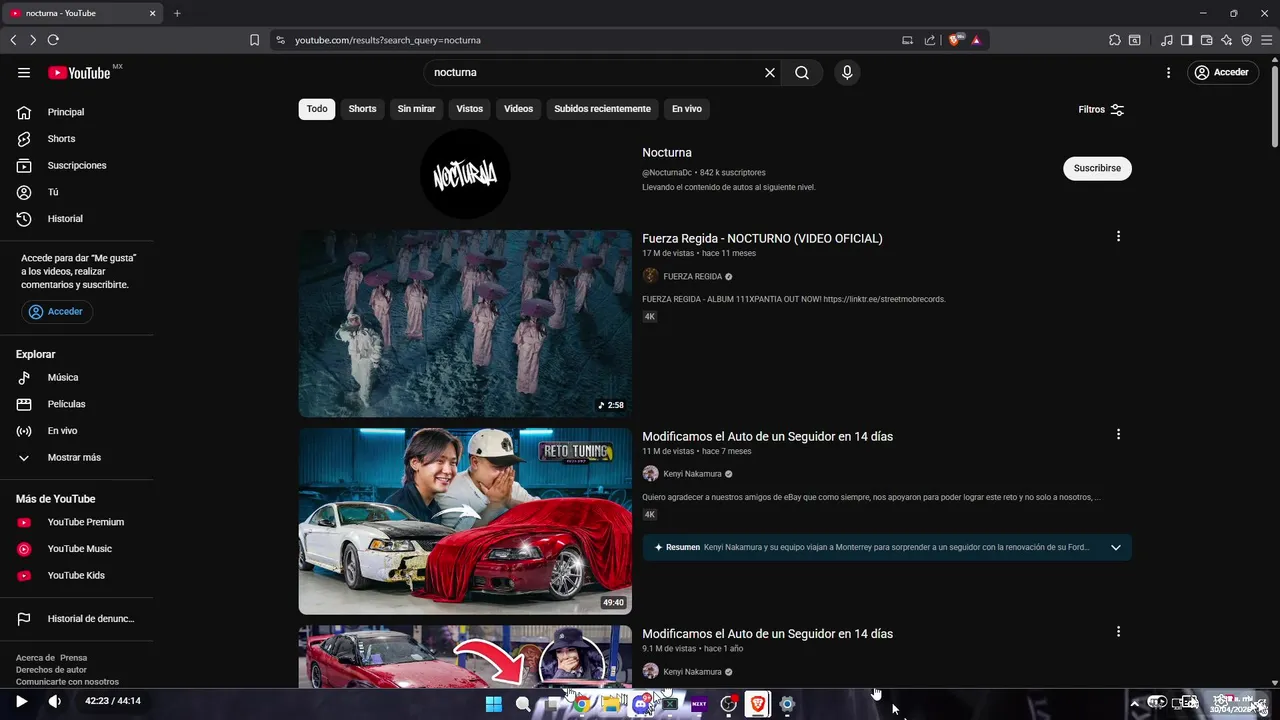Image resolution: width=1280 pixels, height=720 pixels.
Task: Open Suscripciones in the sidebar
Action: point(76,165)
